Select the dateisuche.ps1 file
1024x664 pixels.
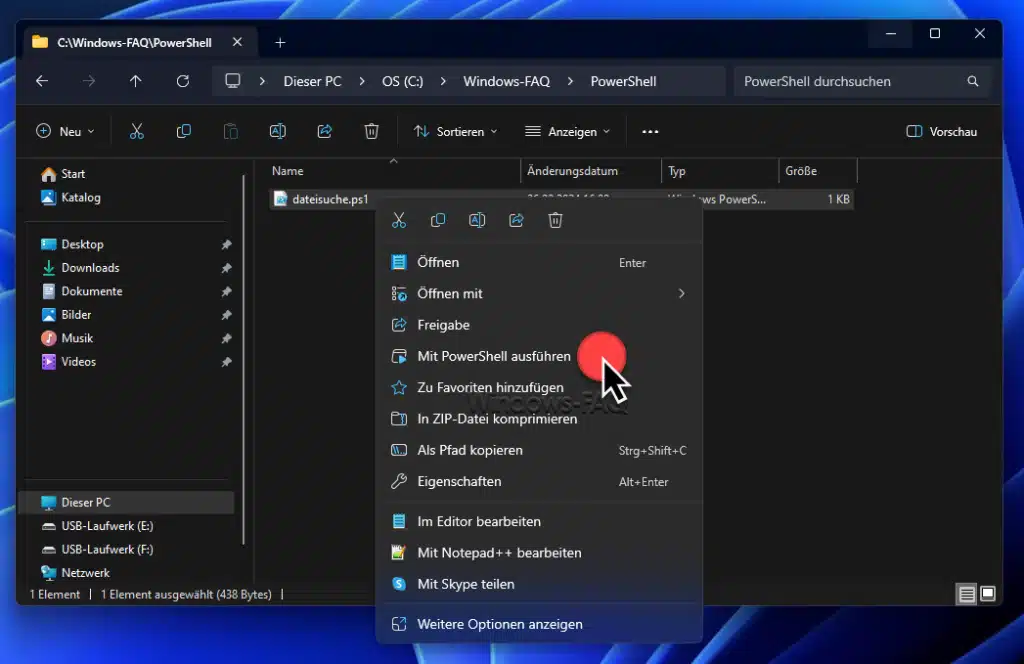pos(321,199)
